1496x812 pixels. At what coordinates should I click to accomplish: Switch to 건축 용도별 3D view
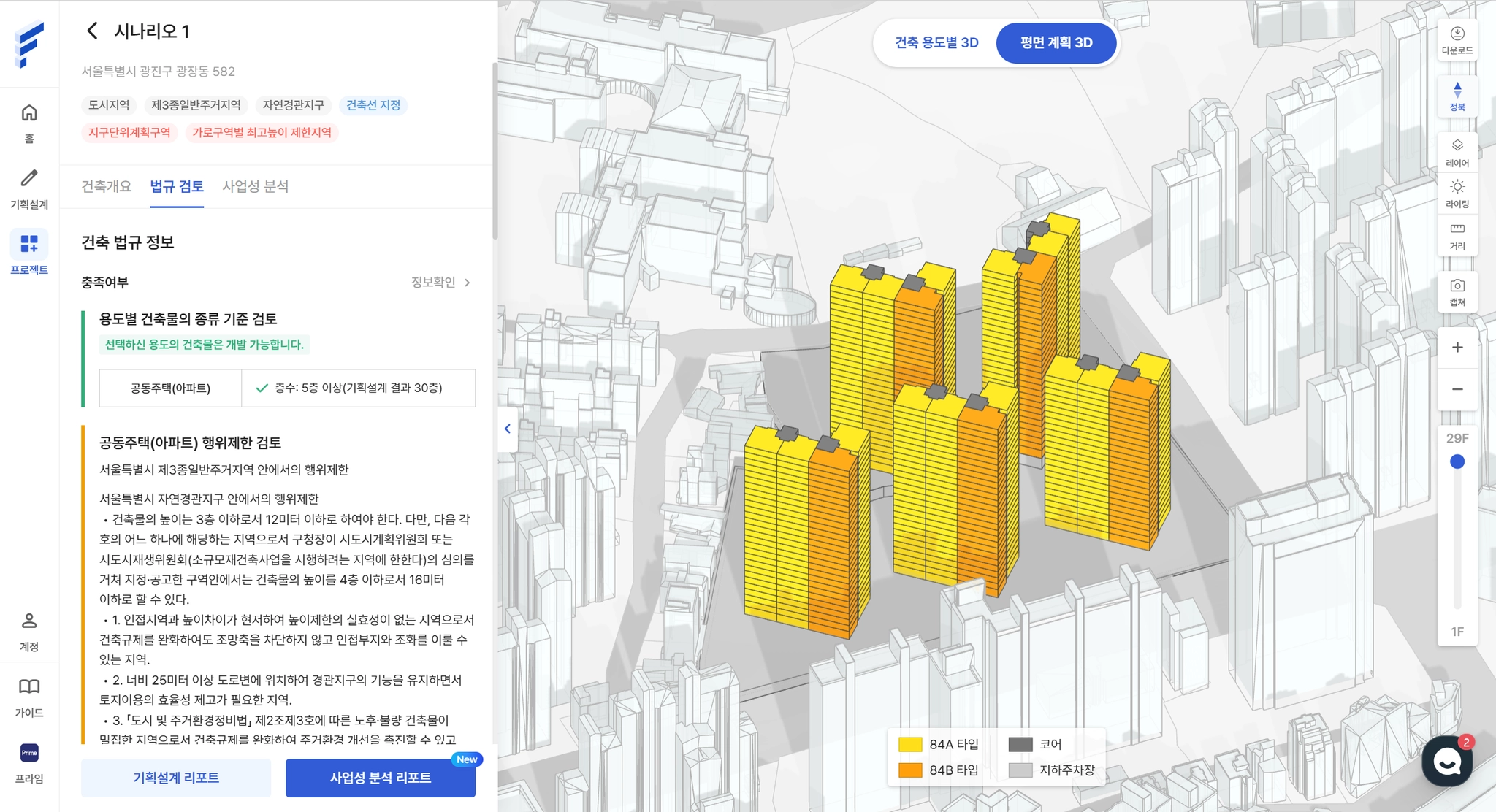click(x=936, y=42)
